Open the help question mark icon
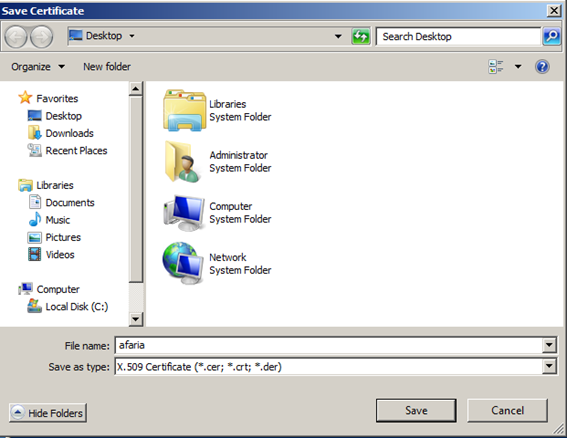This screenshot has height=438, width=567. coord(542,67)
